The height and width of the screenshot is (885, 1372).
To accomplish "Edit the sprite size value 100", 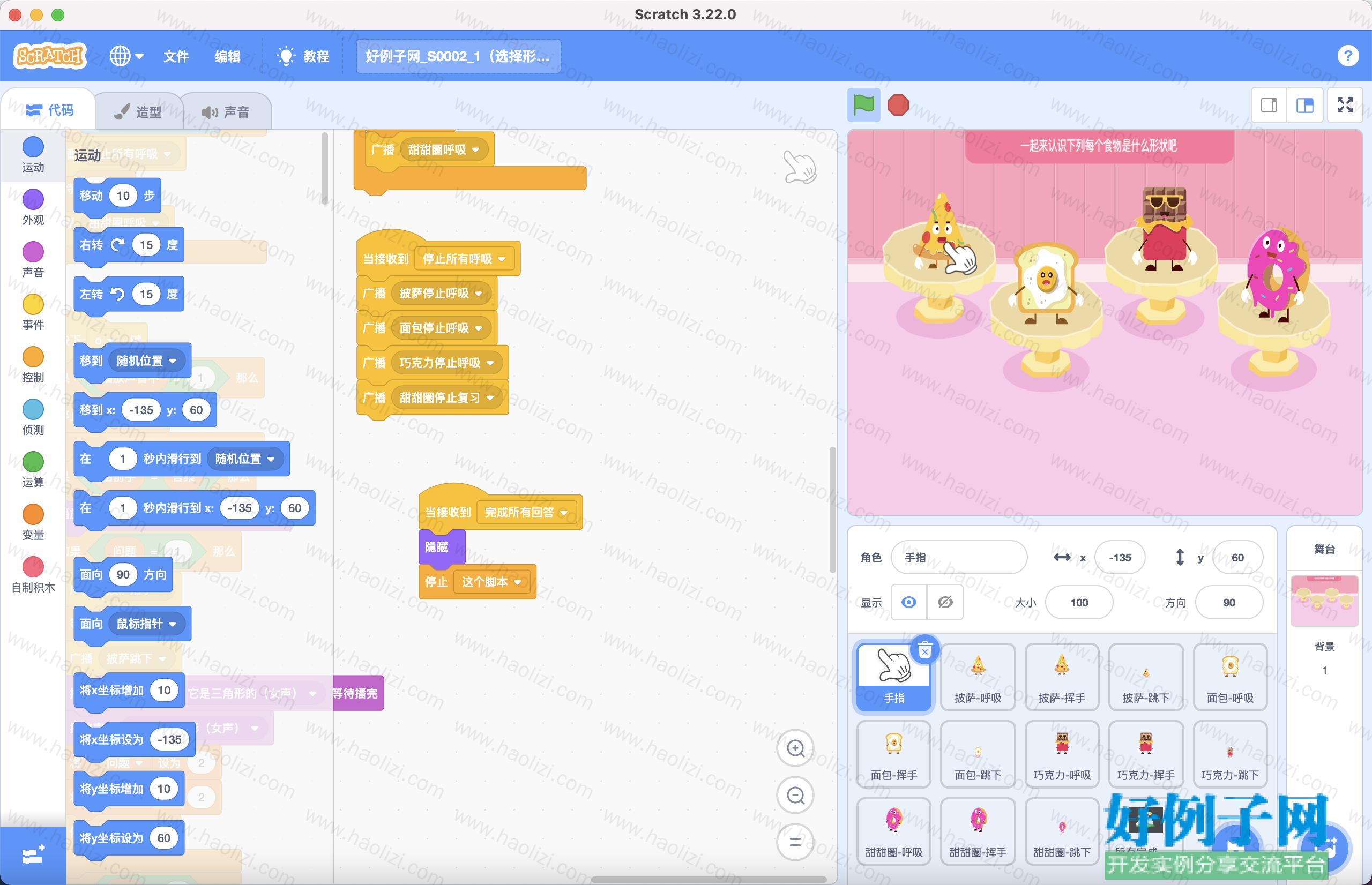I will pos(1079,602).
